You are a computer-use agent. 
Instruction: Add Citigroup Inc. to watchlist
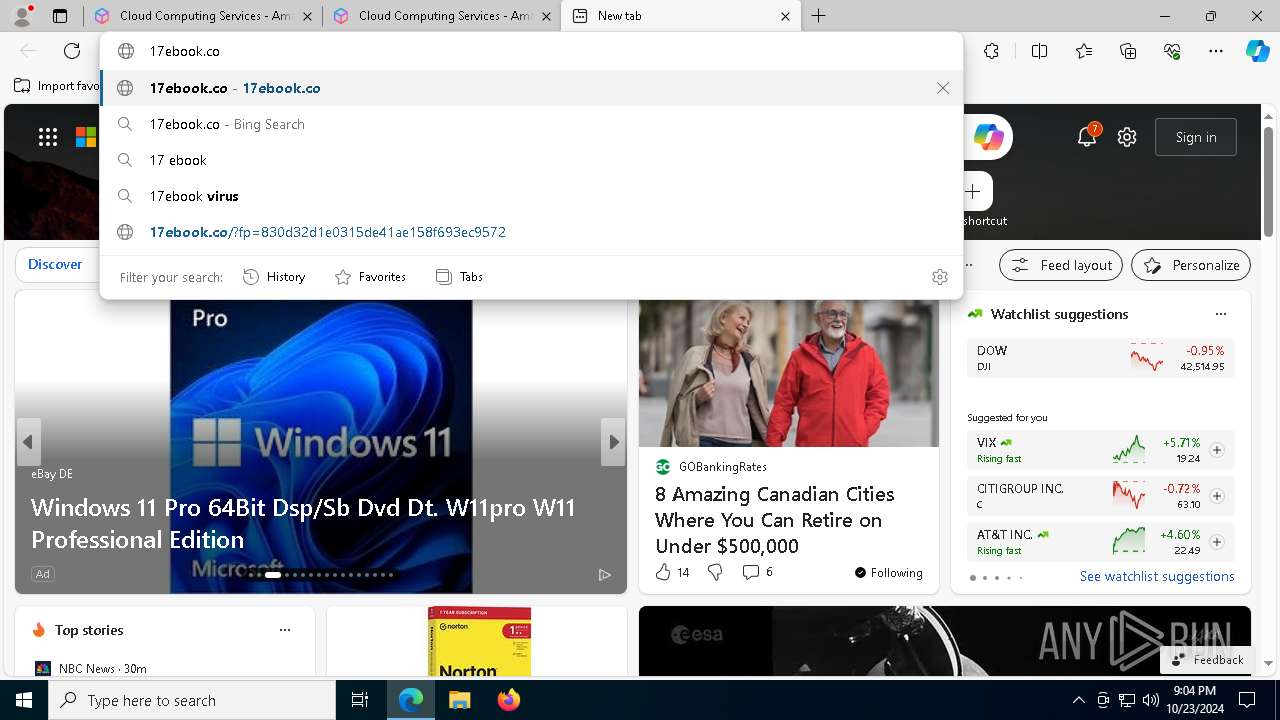(x=1217, y=496)
